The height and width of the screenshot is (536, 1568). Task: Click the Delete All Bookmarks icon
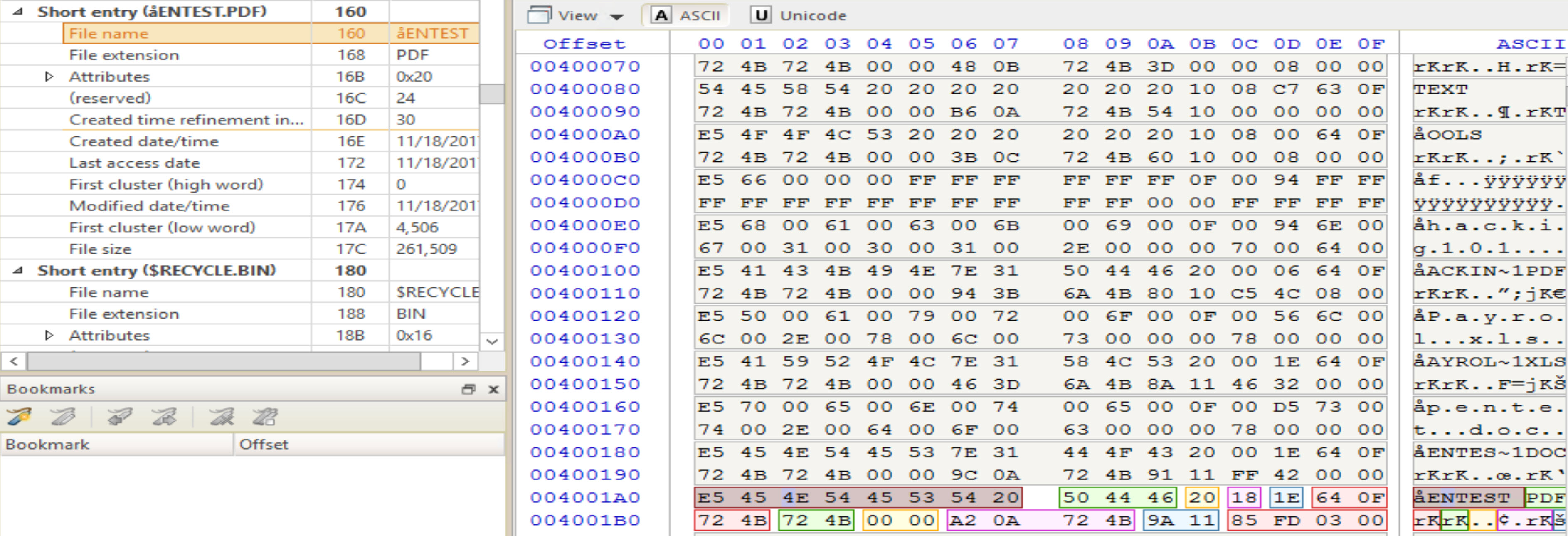[x=265, y=417]
